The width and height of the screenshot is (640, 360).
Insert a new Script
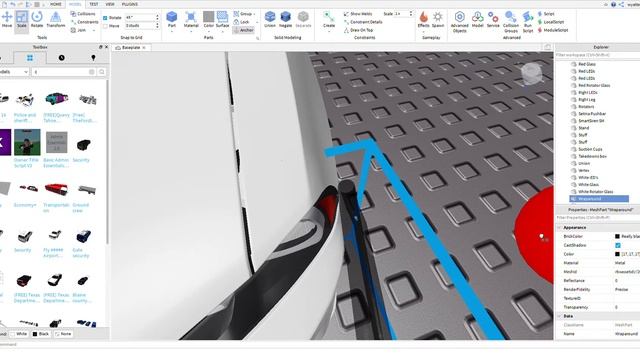pos(546,14)
